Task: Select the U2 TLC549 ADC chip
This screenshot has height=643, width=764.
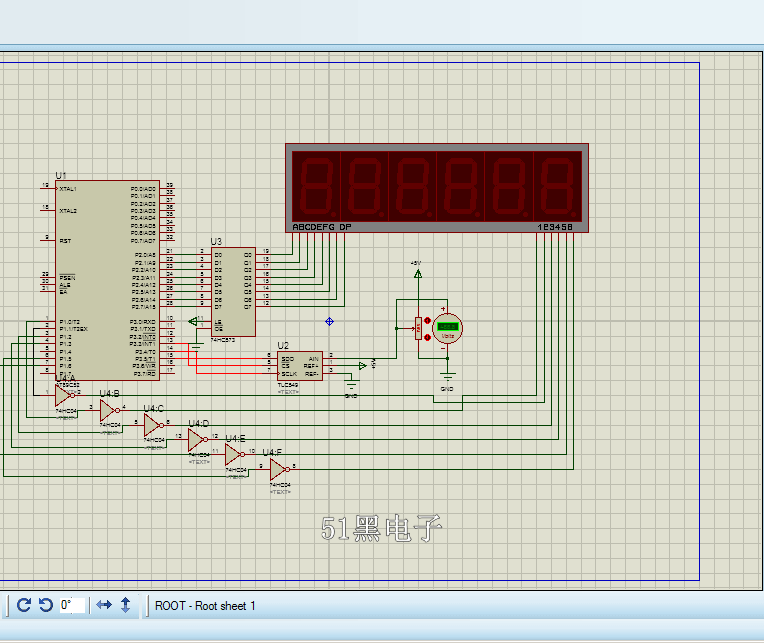Action: (299, 366)
